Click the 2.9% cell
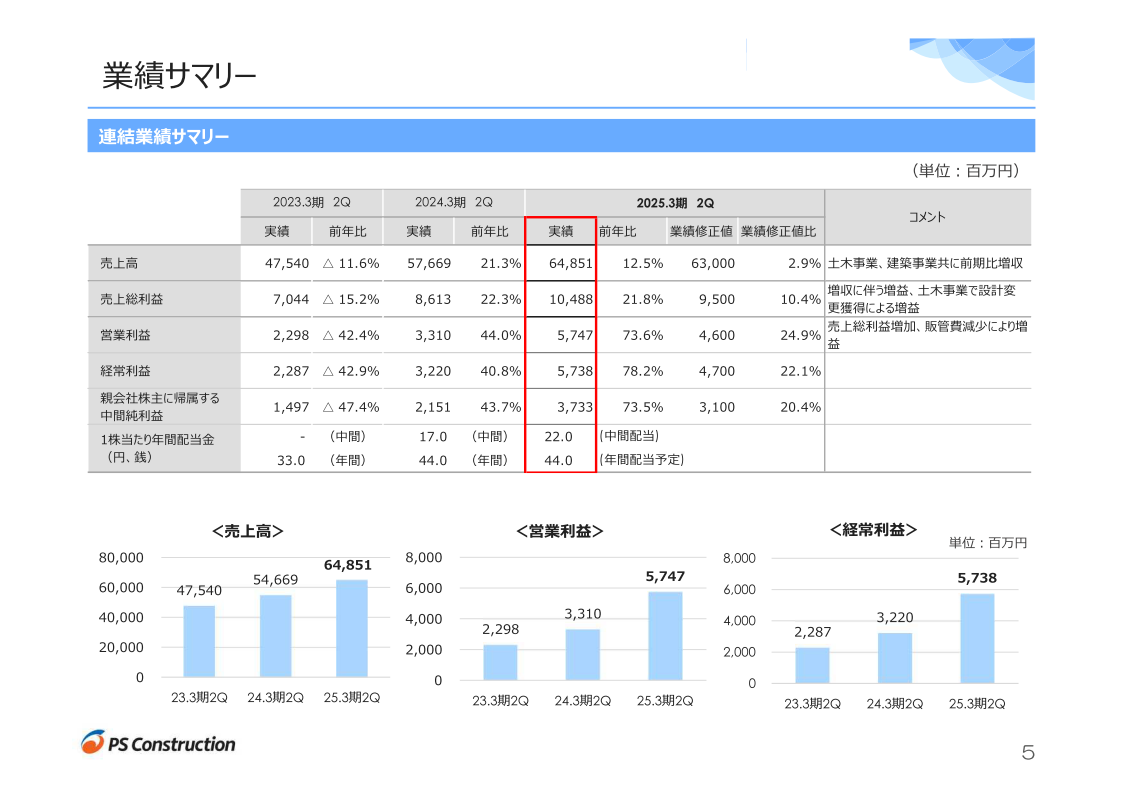Screen dimensions: 1123x793 804,263
